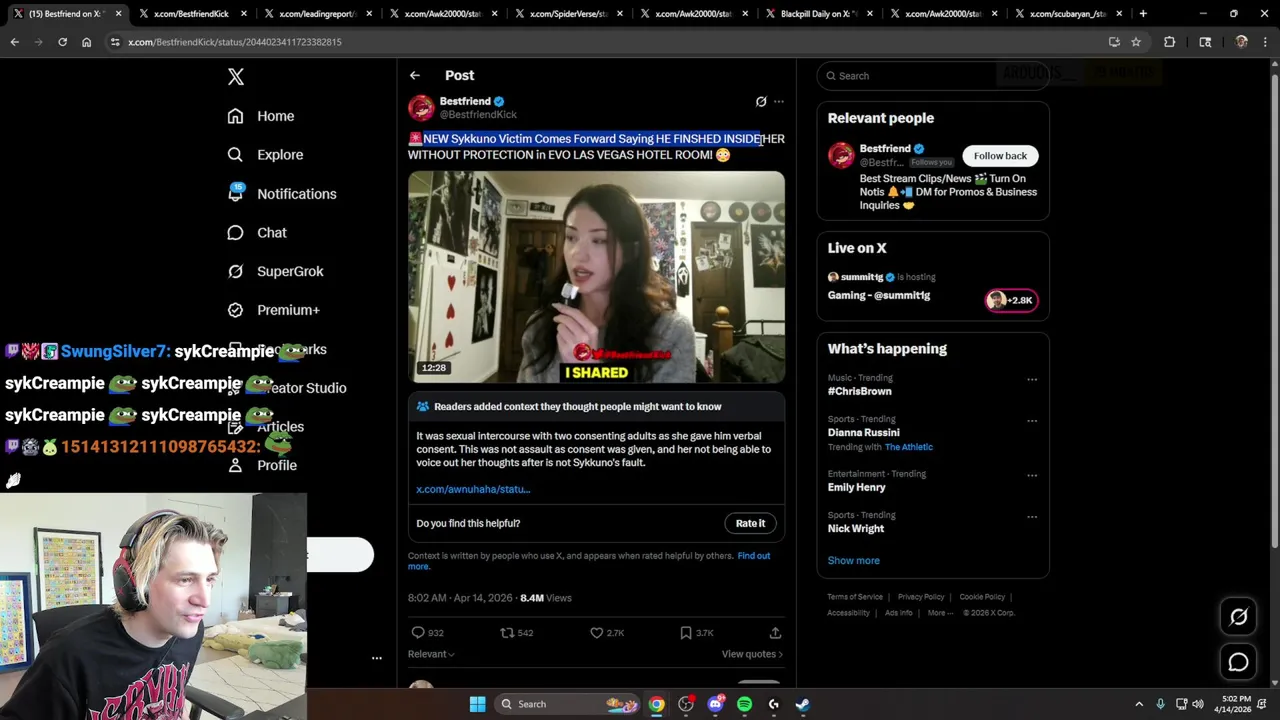This screenshot has height=720, width=1280.
Task: Reply to the post via the comment icon
Action: [418, 632]
